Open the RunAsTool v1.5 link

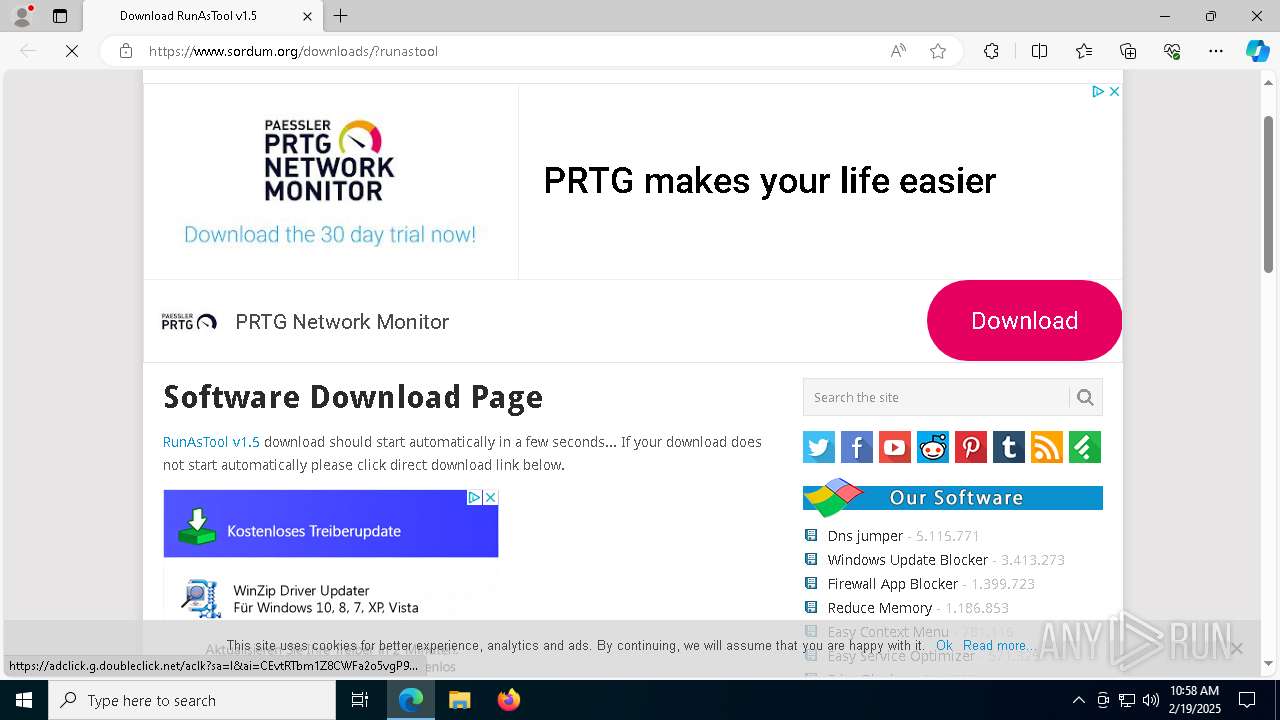click(211, 442)
